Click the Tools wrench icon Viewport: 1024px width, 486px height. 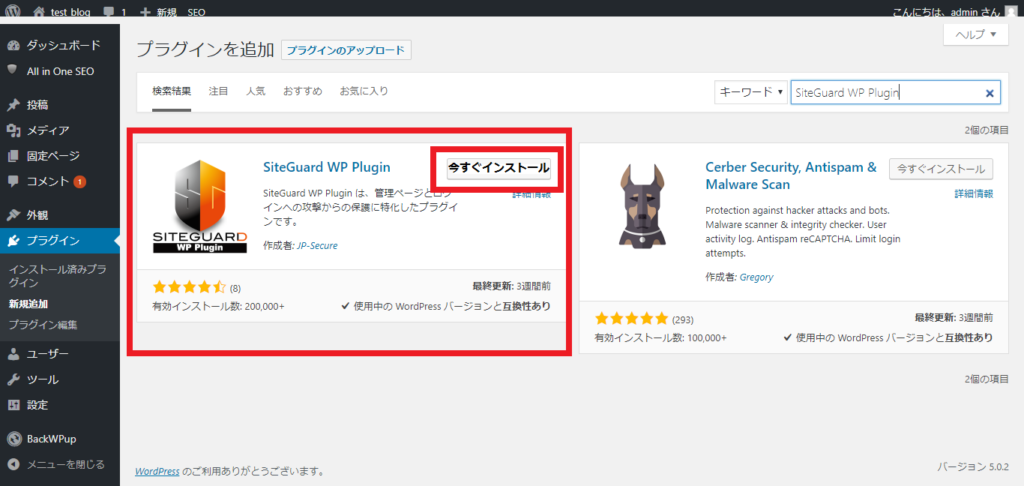13,379
